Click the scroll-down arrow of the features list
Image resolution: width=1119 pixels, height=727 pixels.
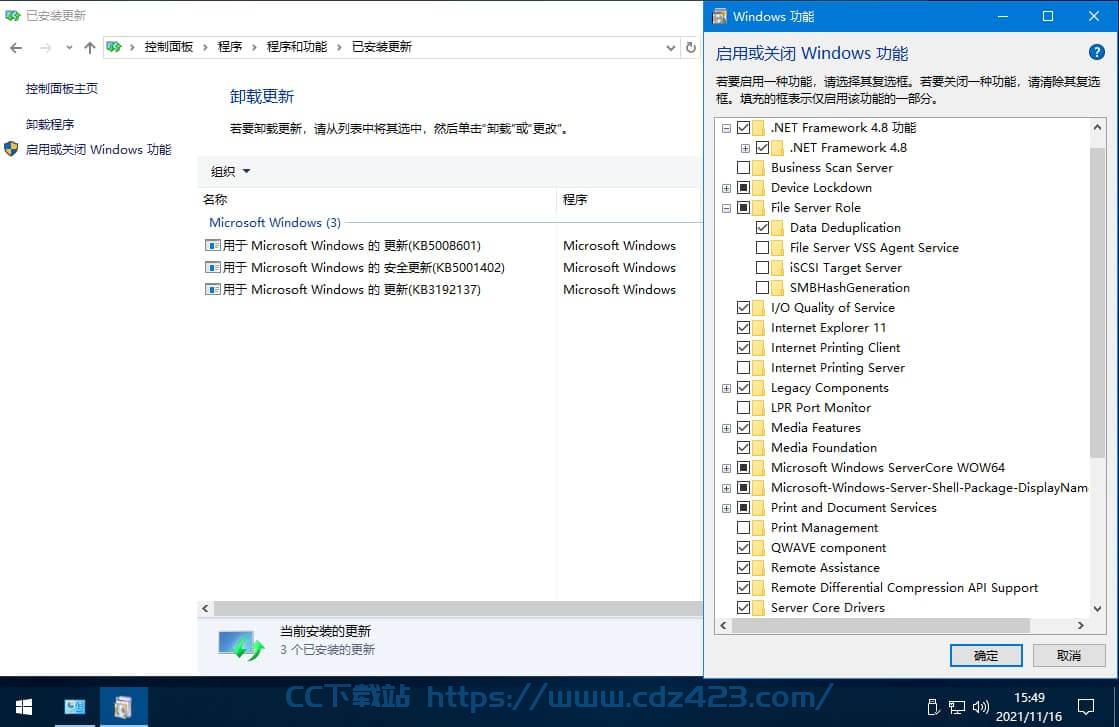point(1097,609)
